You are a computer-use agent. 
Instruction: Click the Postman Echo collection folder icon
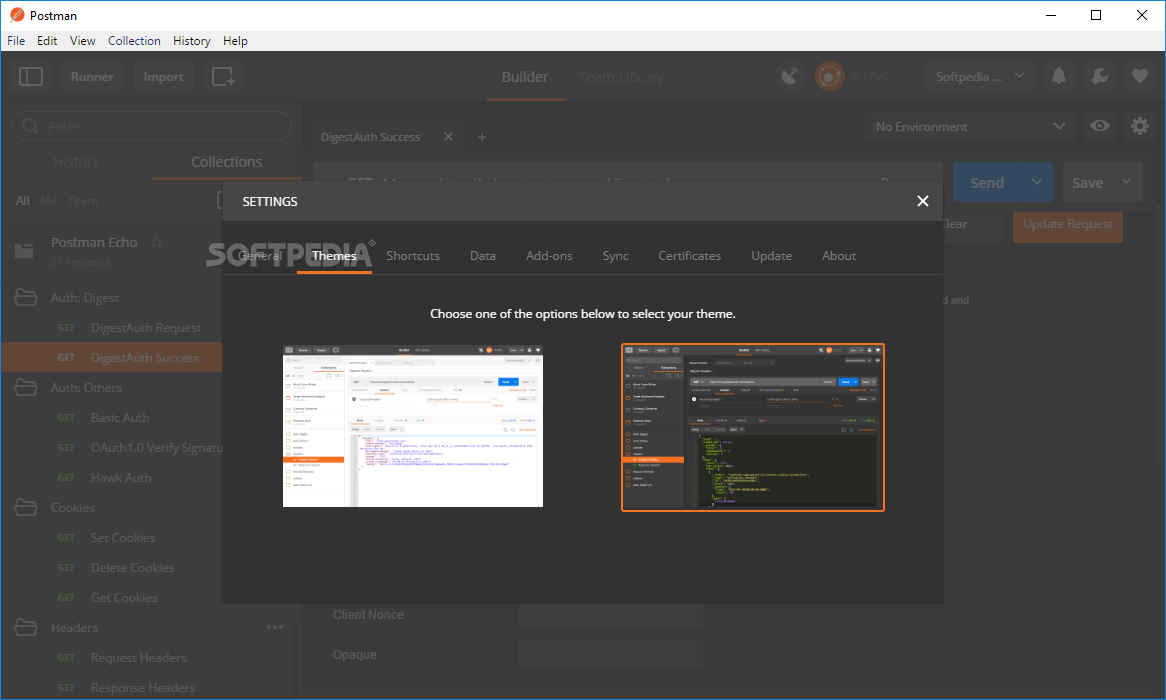(25, 251)
